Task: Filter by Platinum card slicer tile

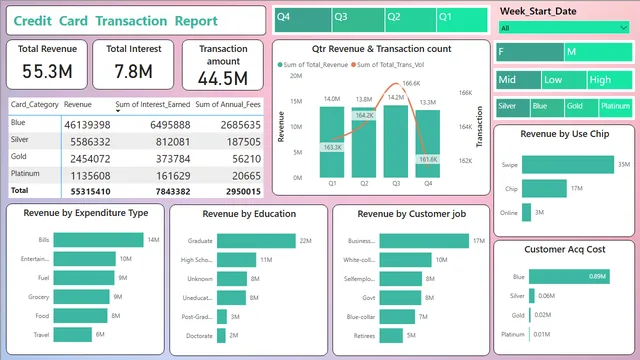Action: (616, 108)
